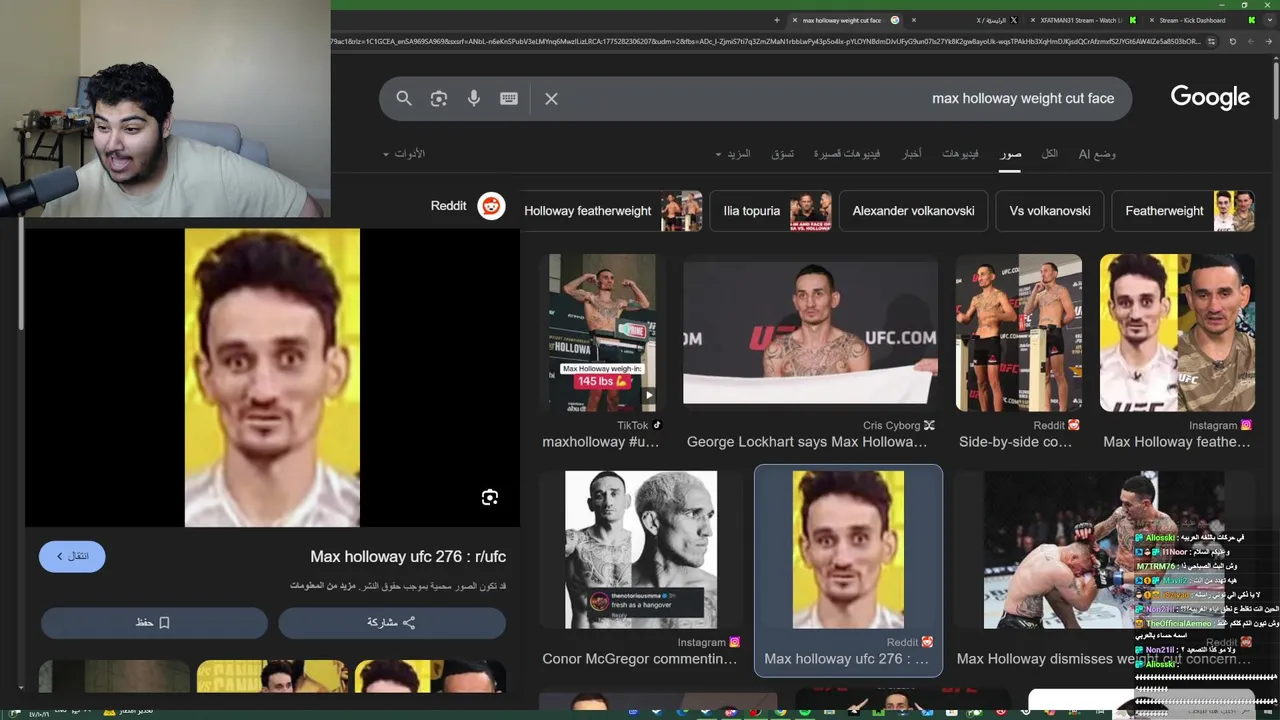Image resolution: width=1280 pixels, height=720 pixels.
Task: Switch to فيديوهات (Videos) tab
Action: pyautogui.click(x=960, y=154)
